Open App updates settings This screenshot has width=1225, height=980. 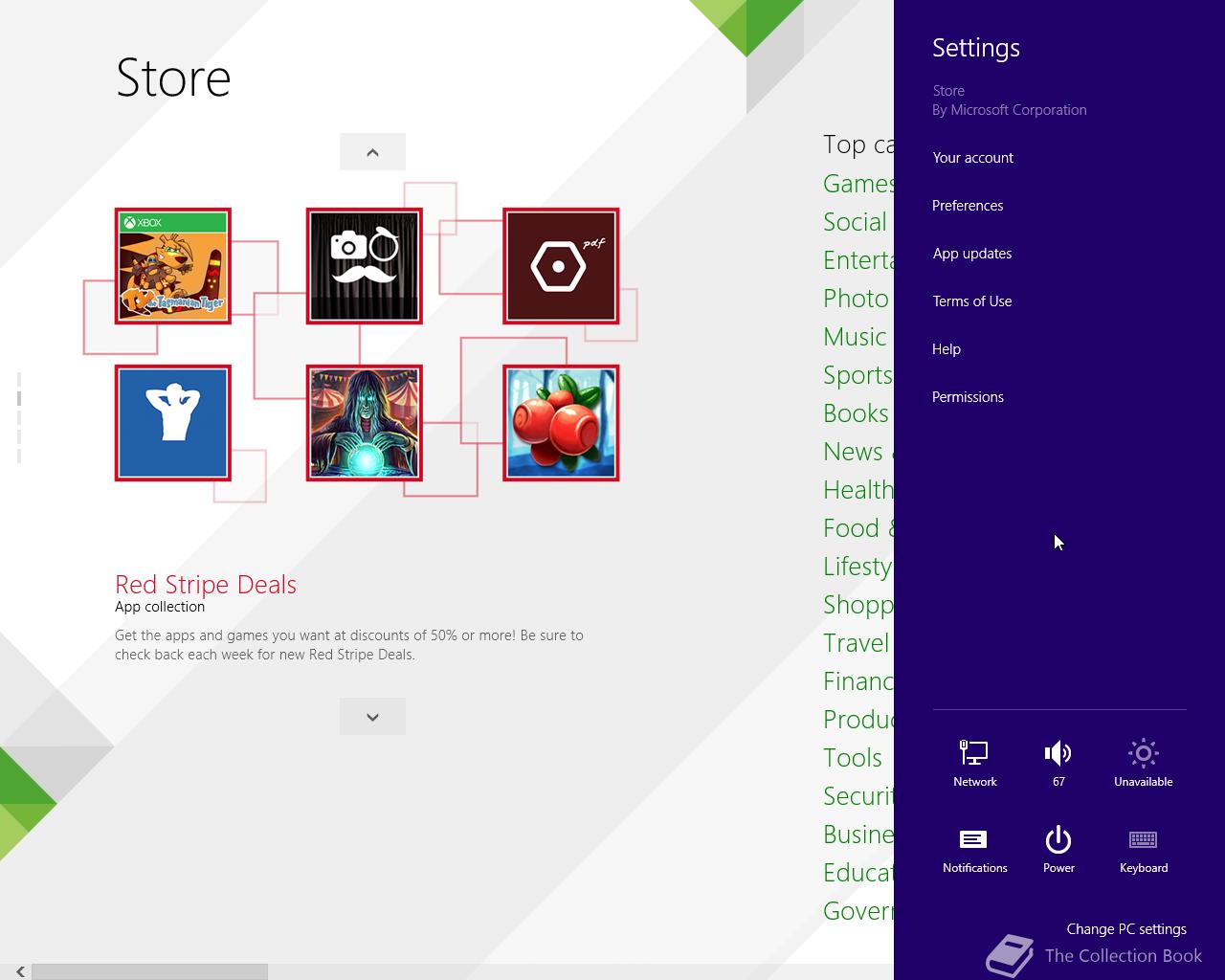pyautogui.click(x=972, y=254)
